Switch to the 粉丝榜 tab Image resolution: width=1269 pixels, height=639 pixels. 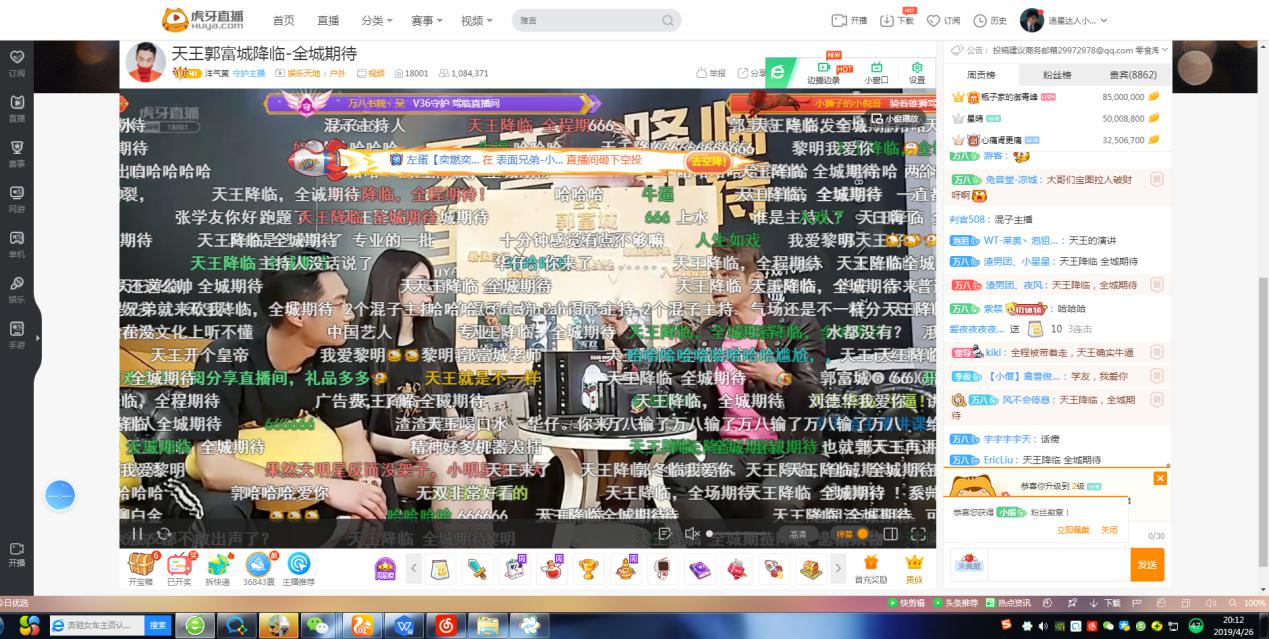click(1057, 75)
